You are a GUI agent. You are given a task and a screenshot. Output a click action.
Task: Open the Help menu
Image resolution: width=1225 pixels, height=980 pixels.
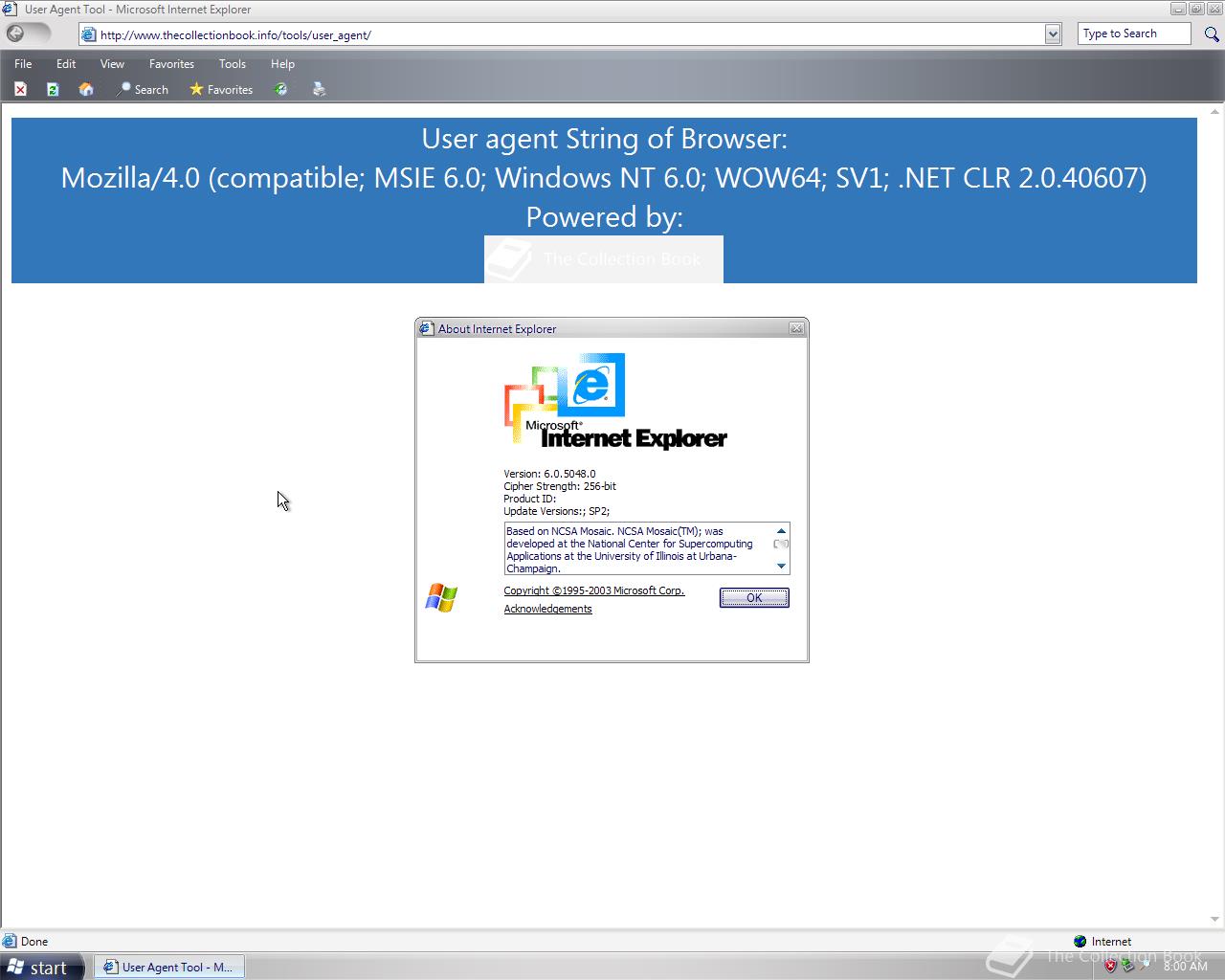pos(282,64)
